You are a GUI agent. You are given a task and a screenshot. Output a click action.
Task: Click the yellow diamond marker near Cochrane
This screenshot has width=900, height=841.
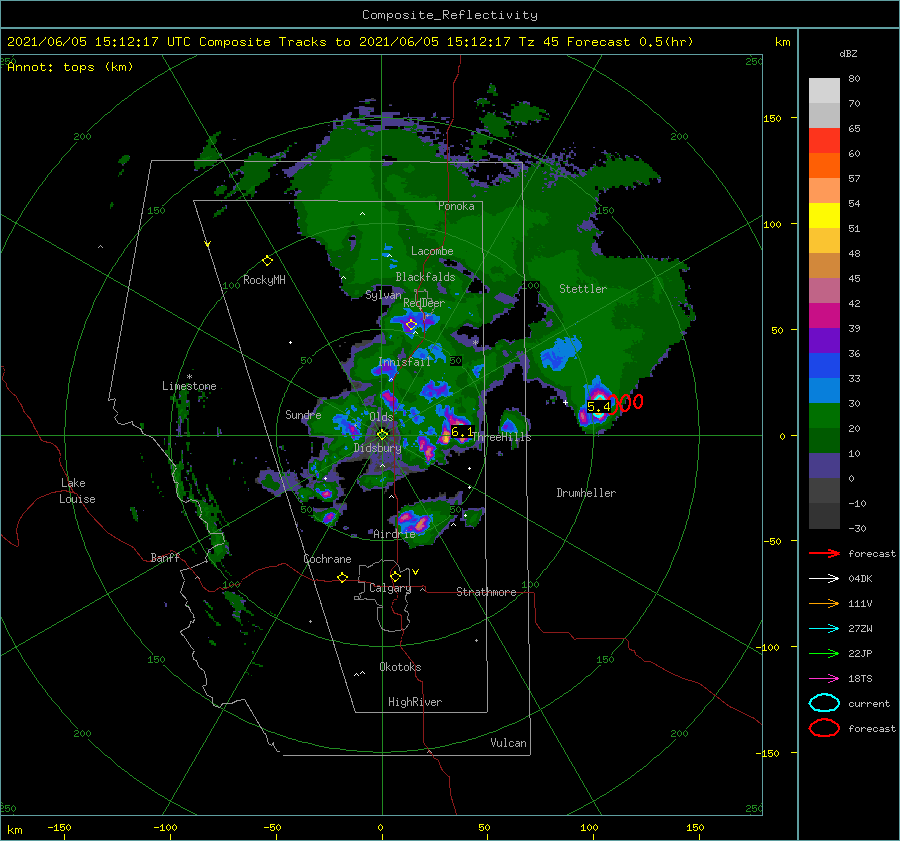342,577
